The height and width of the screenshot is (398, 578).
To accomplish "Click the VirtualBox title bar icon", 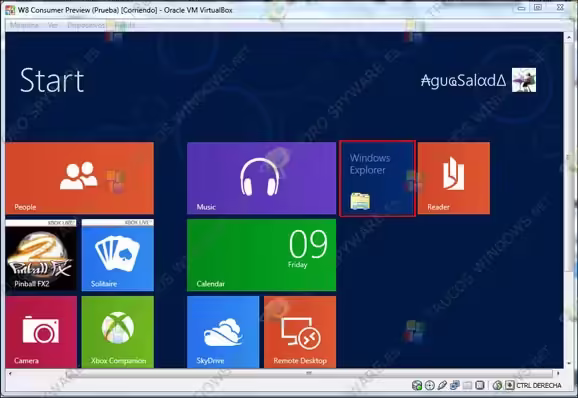I will [x=10, y=10].
